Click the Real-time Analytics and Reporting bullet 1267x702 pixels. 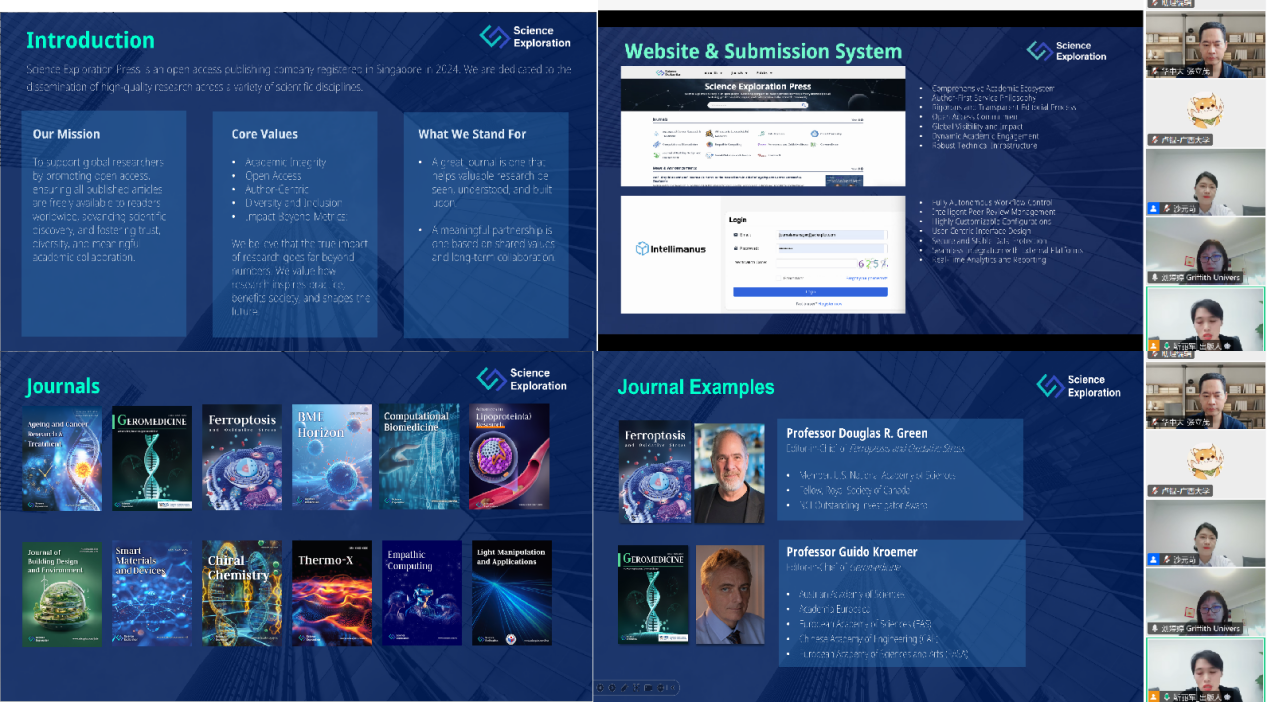coord(989,259)
